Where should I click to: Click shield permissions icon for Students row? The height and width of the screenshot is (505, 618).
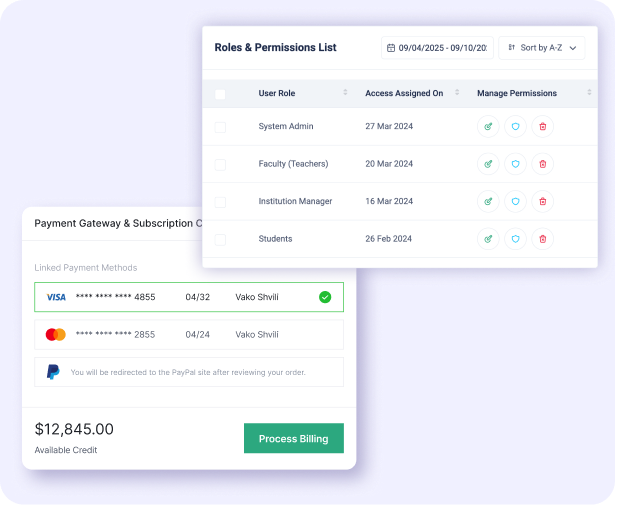pos(515,239)
